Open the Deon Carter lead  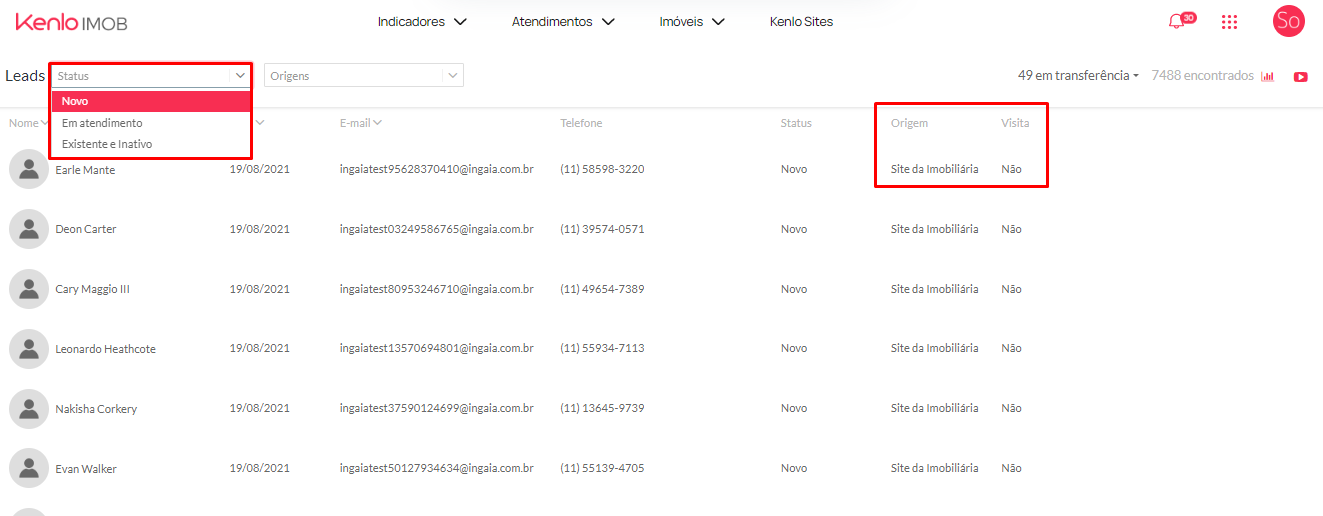coord(86,229)
